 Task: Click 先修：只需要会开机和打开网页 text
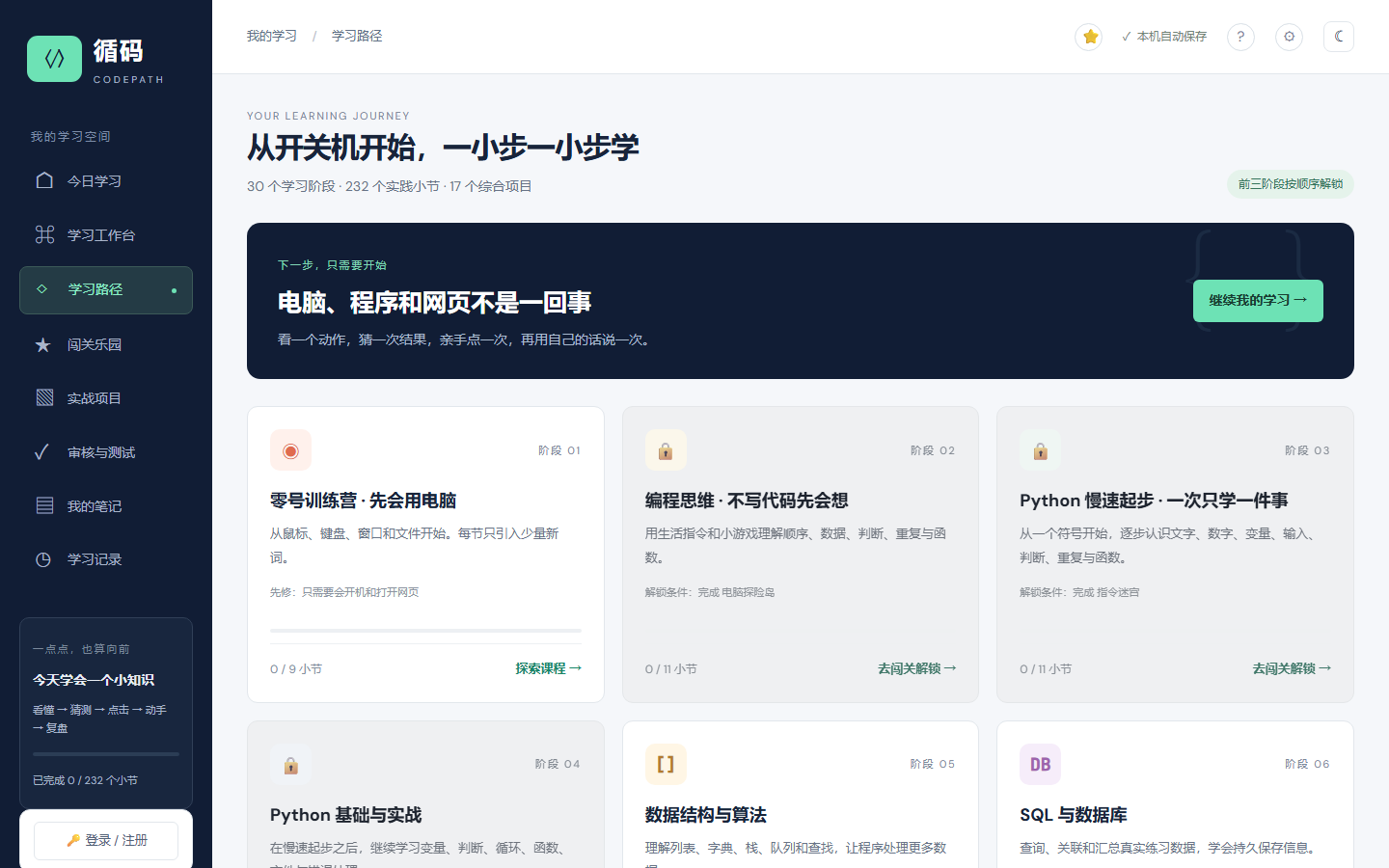point(344,592)
